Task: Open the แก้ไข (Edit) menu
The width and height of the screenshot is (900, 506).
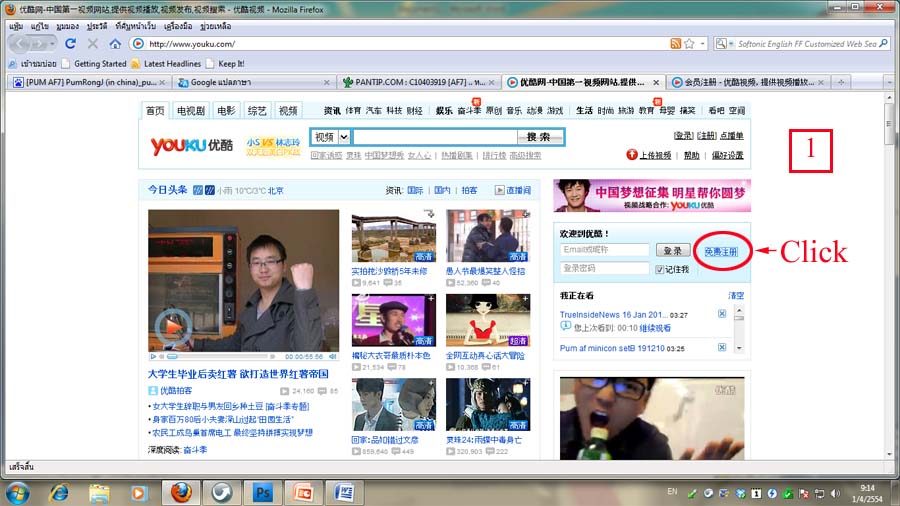Action: tap(40, 26)
